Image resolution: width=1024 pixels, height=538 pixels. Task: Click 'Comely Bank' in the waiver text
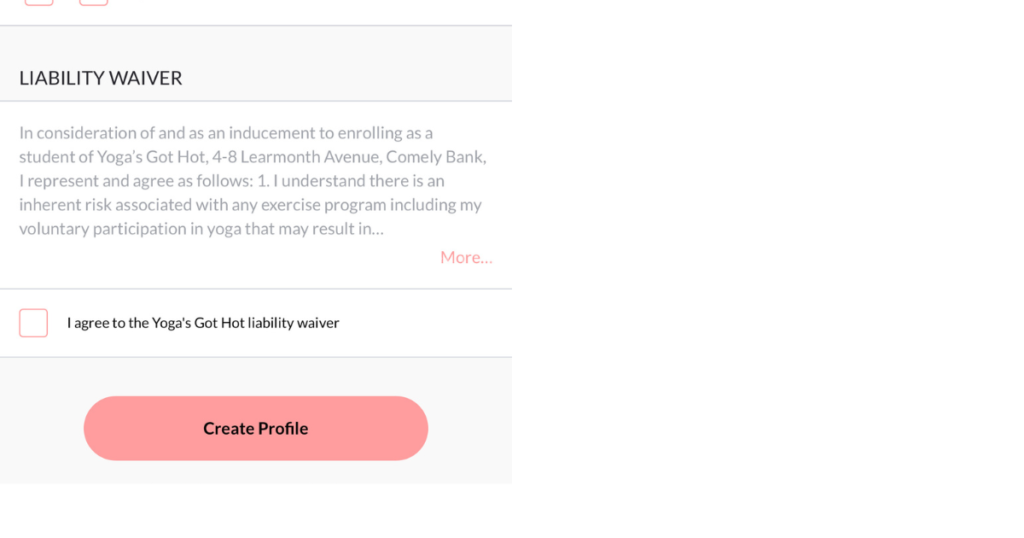point(436,157)
